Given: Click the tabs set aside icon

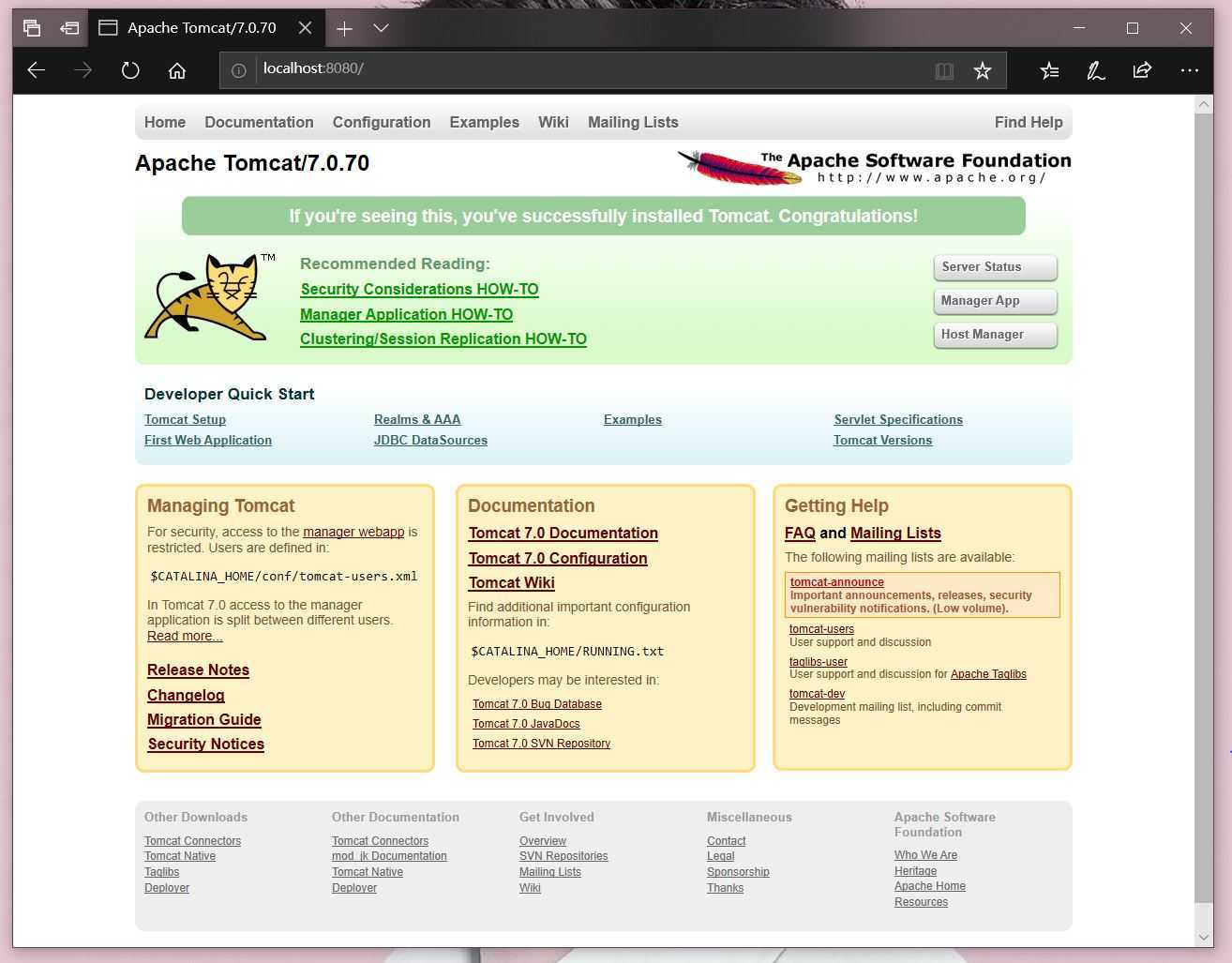Looking at the screenshot, I should coord(32,28).
